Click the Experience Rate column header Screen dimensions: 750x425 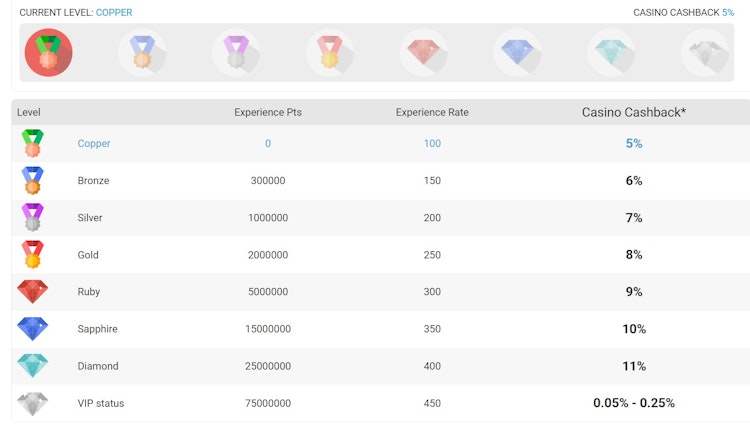coord(432,112)
